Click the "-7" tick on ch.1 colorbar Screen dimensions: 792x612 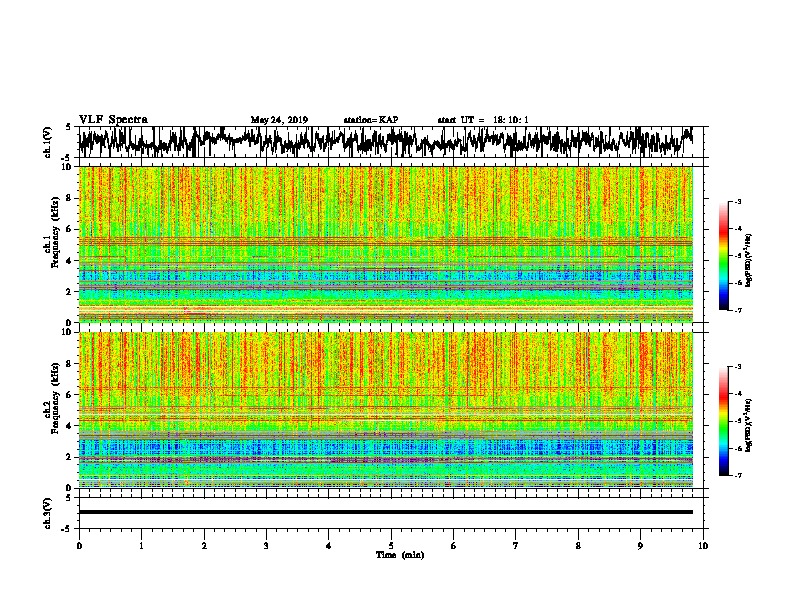pyautogui.click(x=738, y=310)
